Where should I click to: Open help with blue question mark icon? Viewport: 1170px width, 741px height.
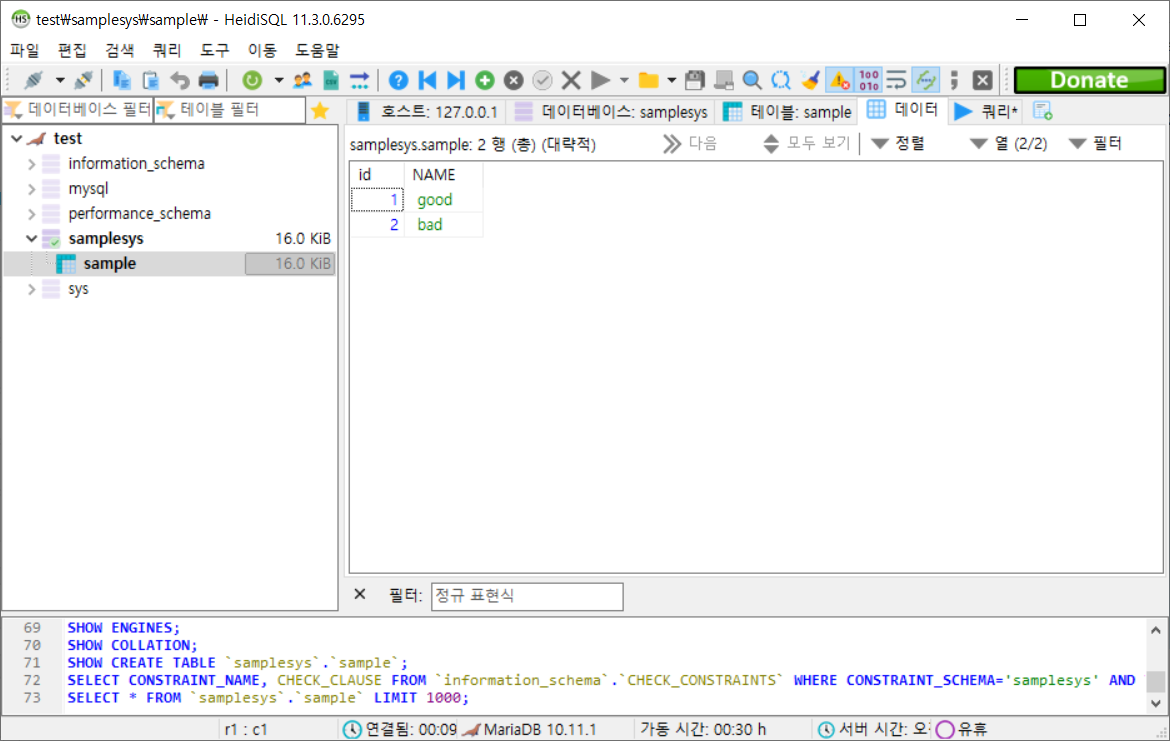click(398, 80)
